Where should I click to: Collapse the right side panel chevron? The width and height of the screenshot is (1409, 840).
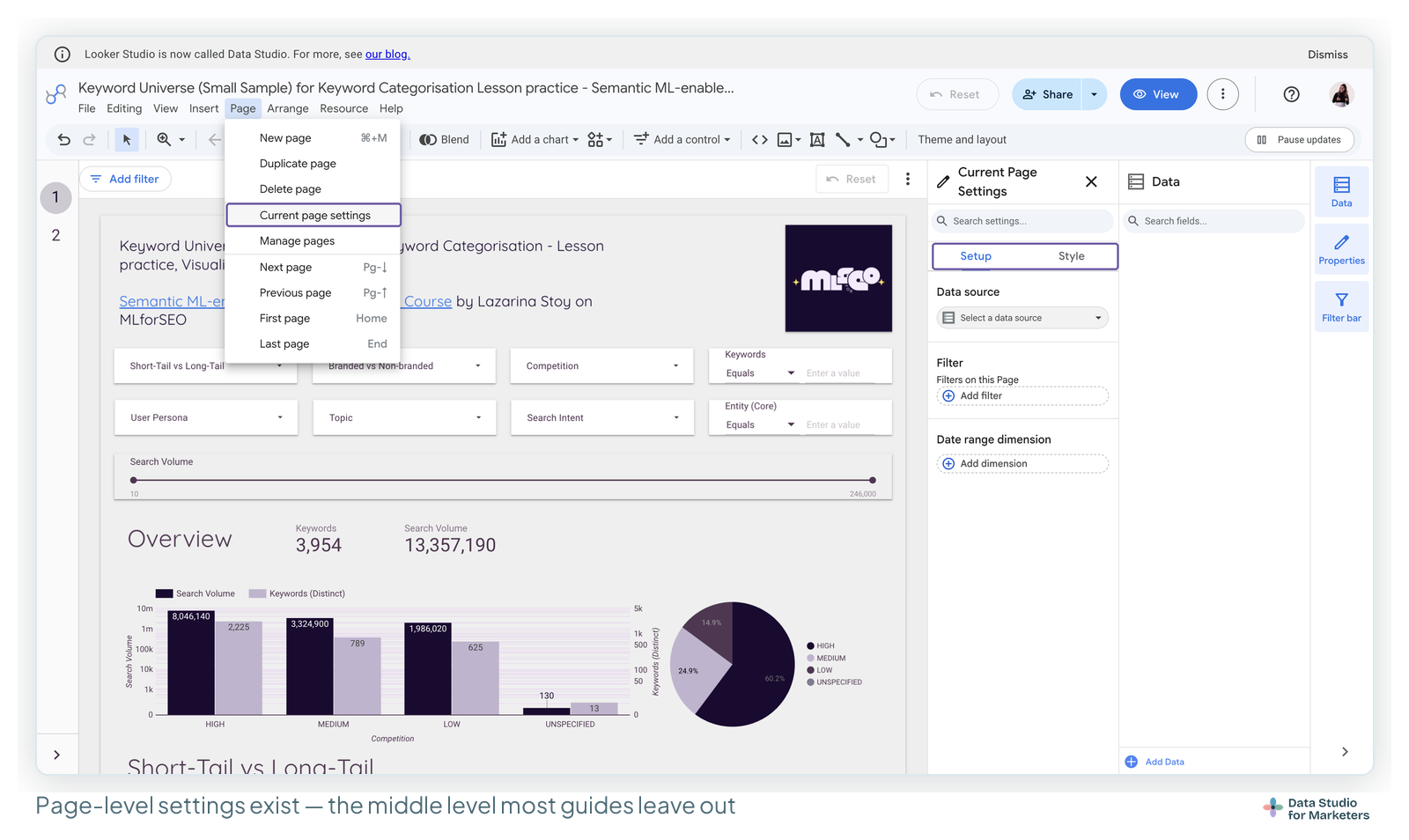[1345, 751]
